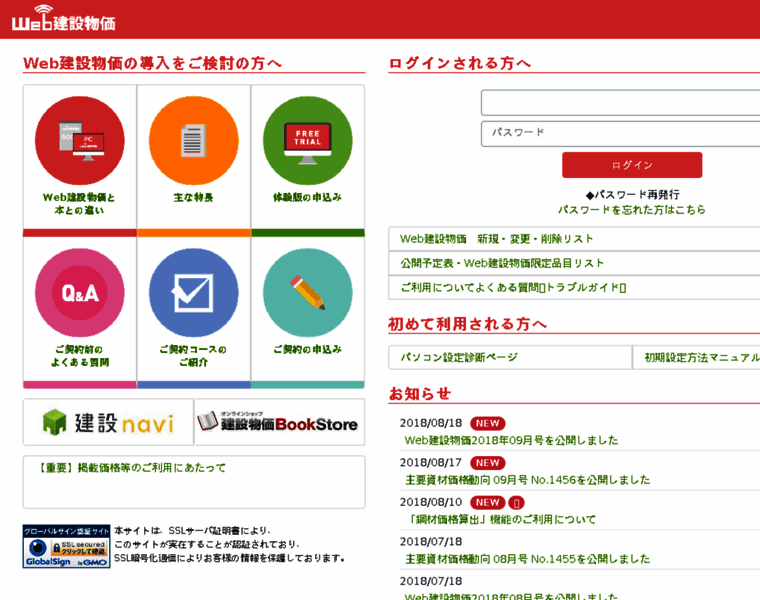Open news 「鋼材価格算出」機能のご利用について

[502, 520]
